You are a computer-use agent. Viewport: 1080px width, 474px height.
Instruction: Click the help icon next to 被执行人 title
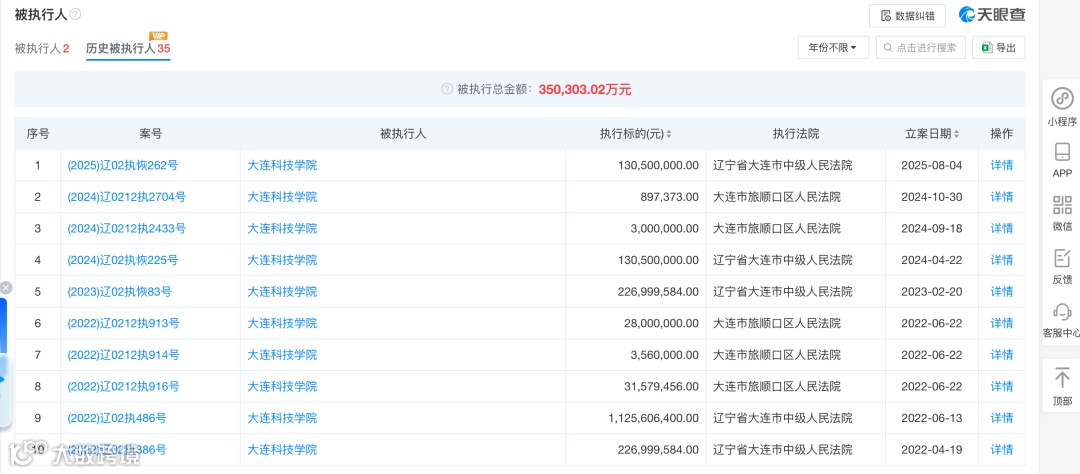tap(76, 14)
